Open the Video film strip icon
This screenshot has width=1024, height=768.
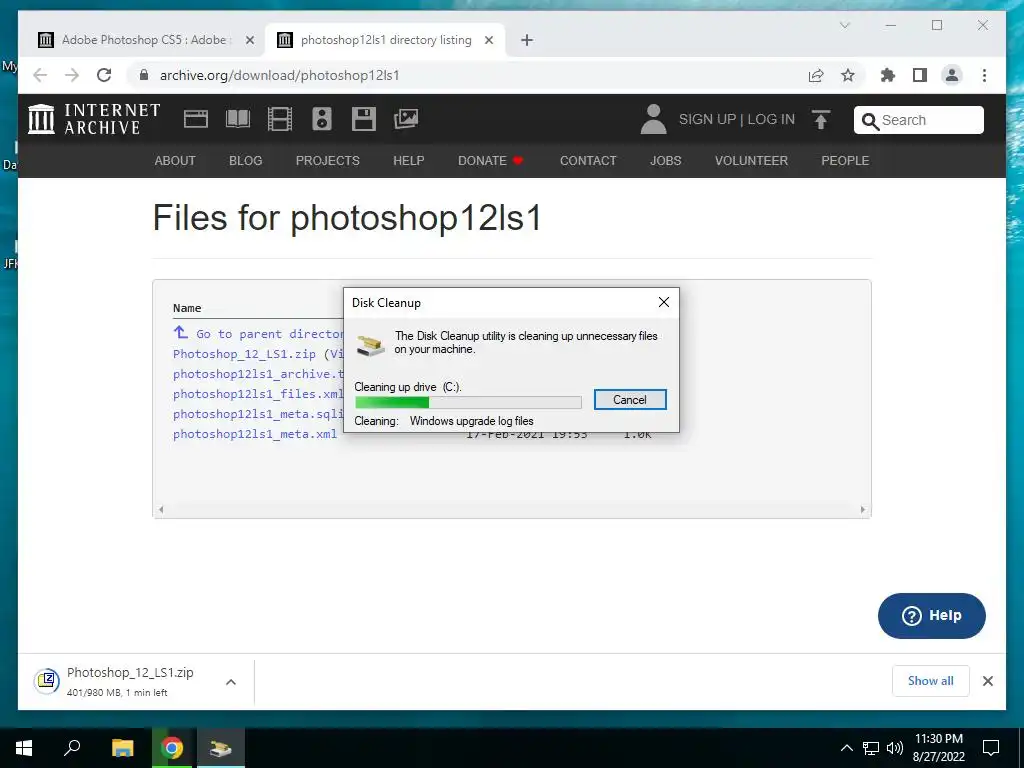(280, 119)
